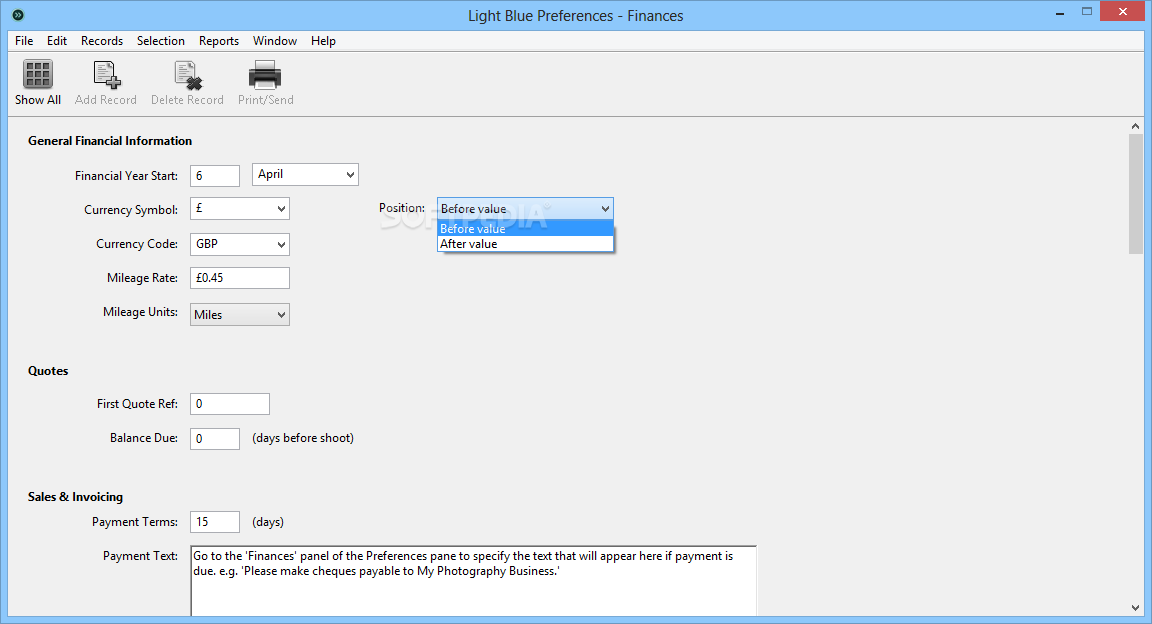Click the Financial Year Start day field

click(x=215, y=176)
